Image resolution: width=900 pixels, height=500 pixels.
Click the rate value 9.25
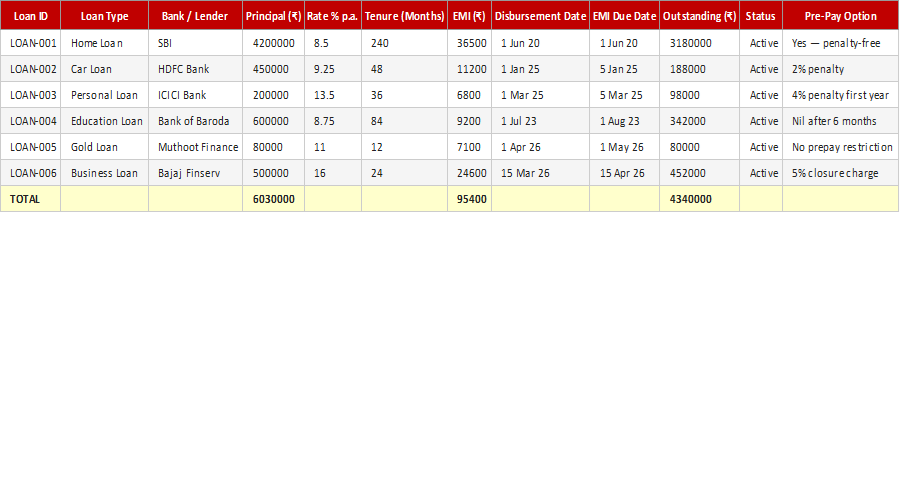click(332, 69)
